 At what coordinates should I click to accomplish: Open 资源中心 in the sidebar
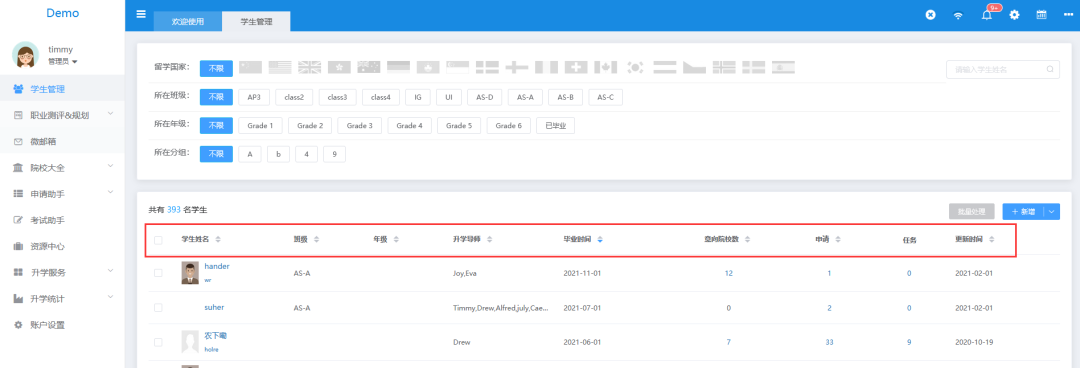(62, 246)
